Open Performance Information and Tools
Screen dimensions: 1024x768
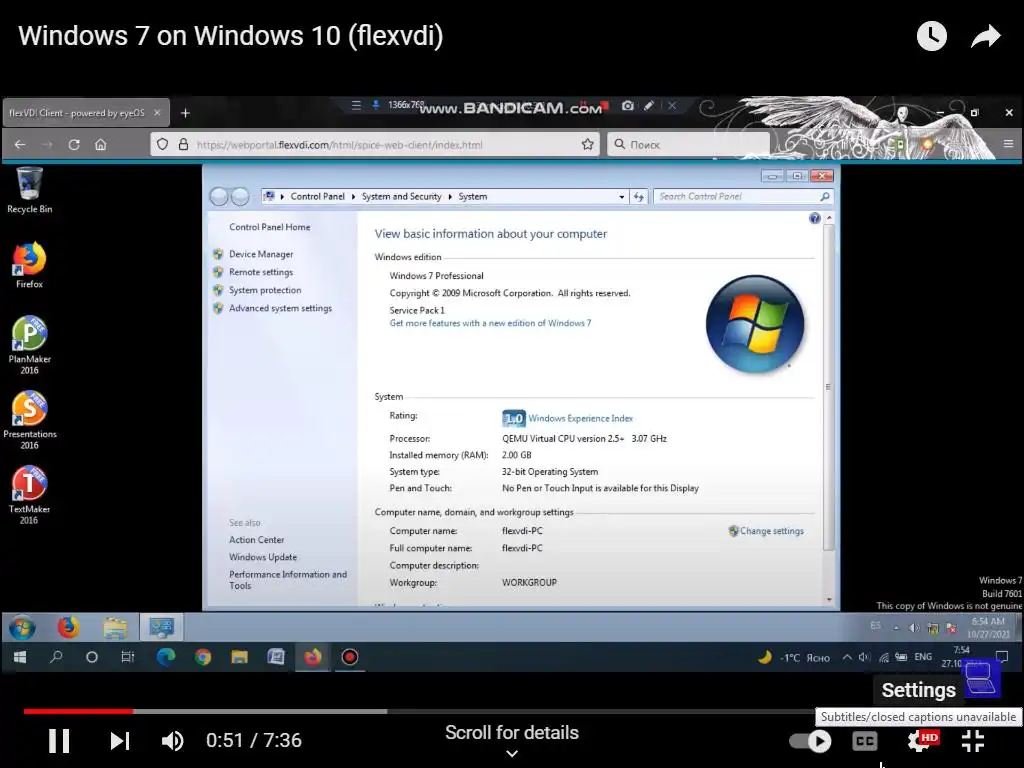[288, 580]
